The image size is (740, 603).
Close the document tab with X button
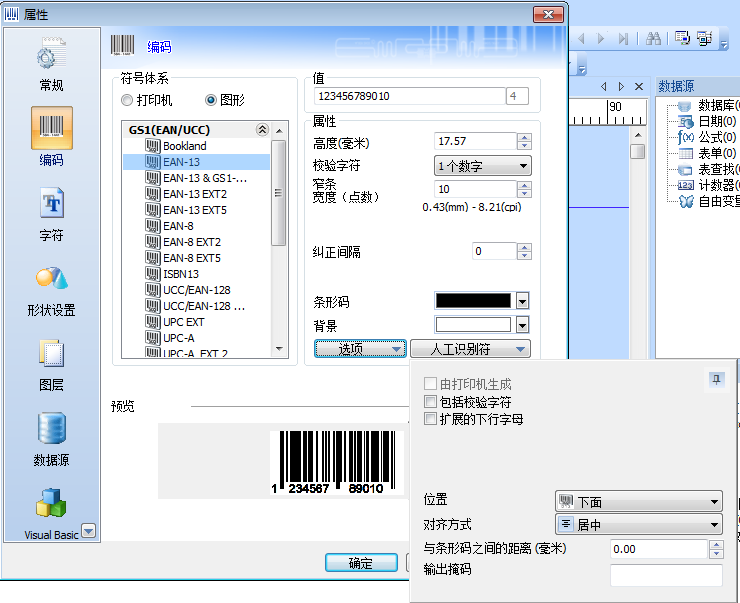[639, 86]
